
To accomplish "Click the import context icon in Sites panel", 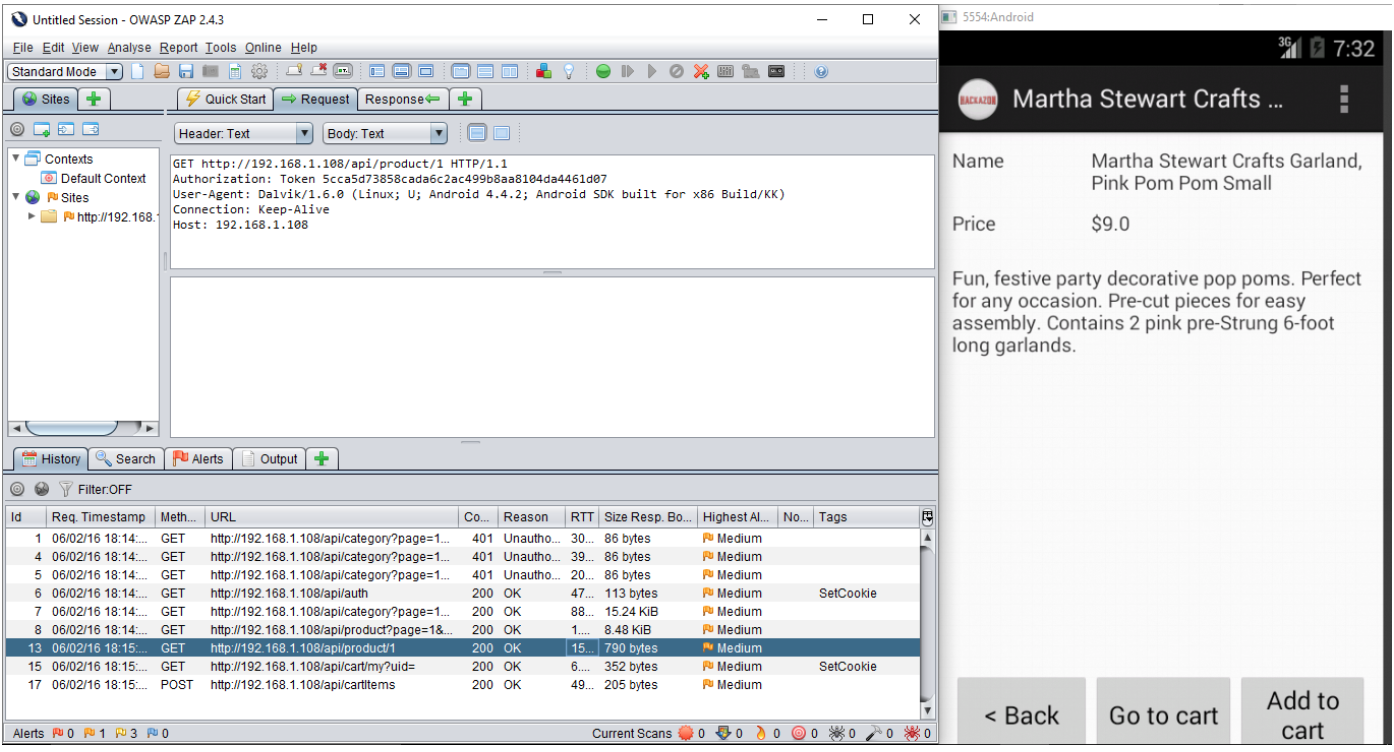I will click(x=66, y=130).
